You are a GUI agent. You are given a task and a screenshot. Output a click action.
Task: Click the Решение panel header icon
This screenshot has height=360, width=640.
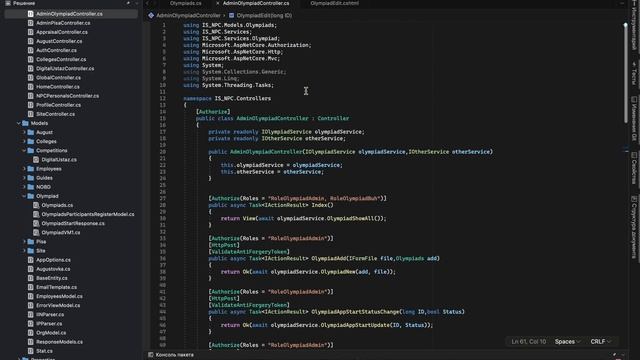coord(8,3)
